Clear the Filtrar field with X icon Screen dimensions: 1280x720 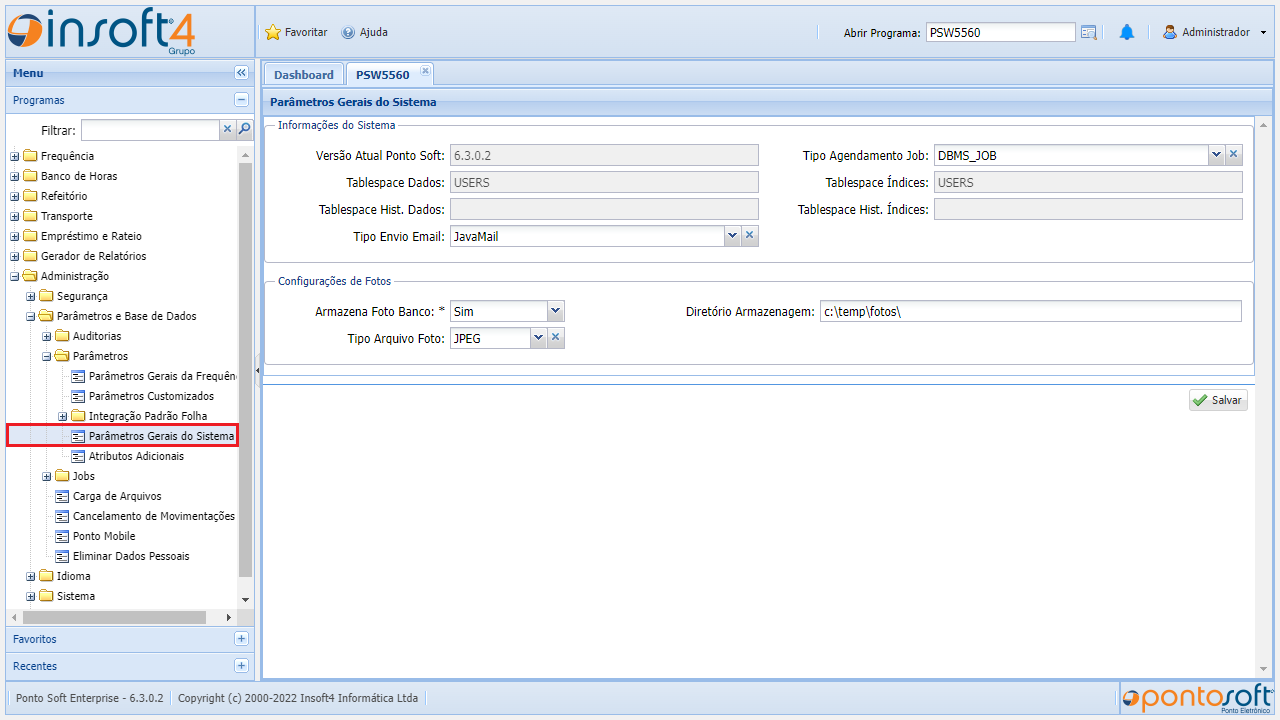click(227, 130)
